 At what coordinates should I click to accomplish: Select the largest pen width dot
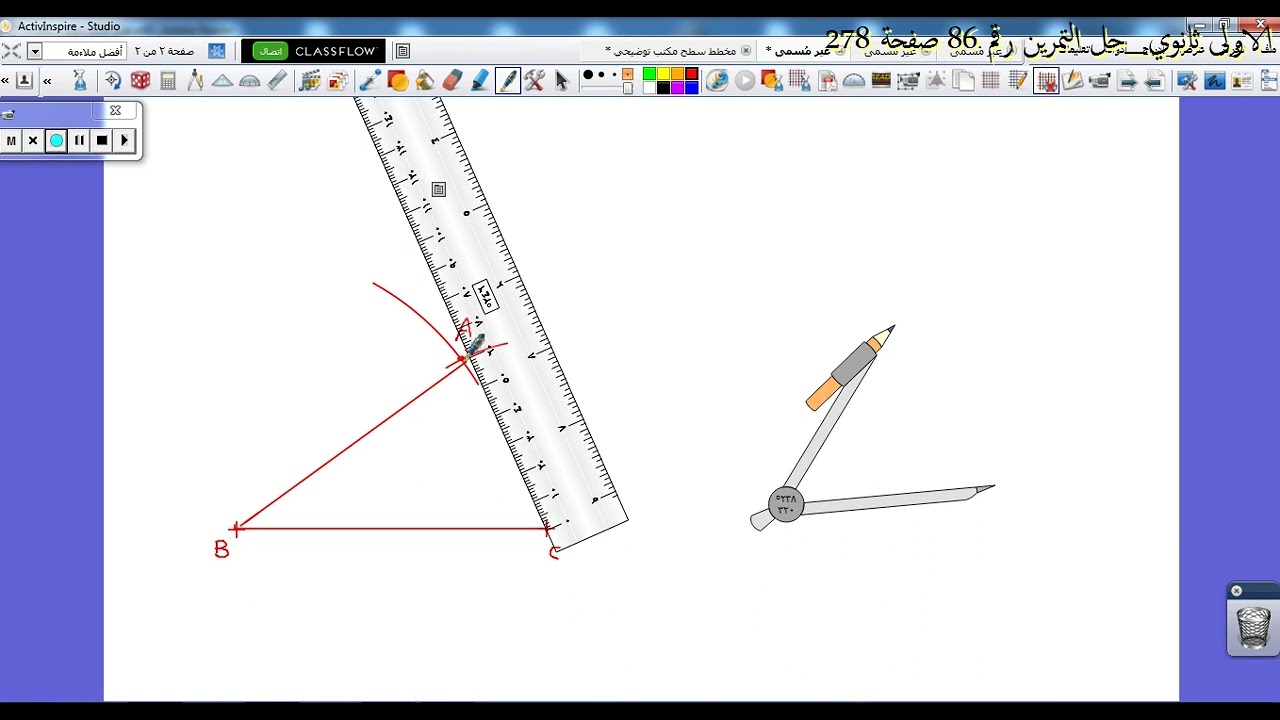coord(588,74)
